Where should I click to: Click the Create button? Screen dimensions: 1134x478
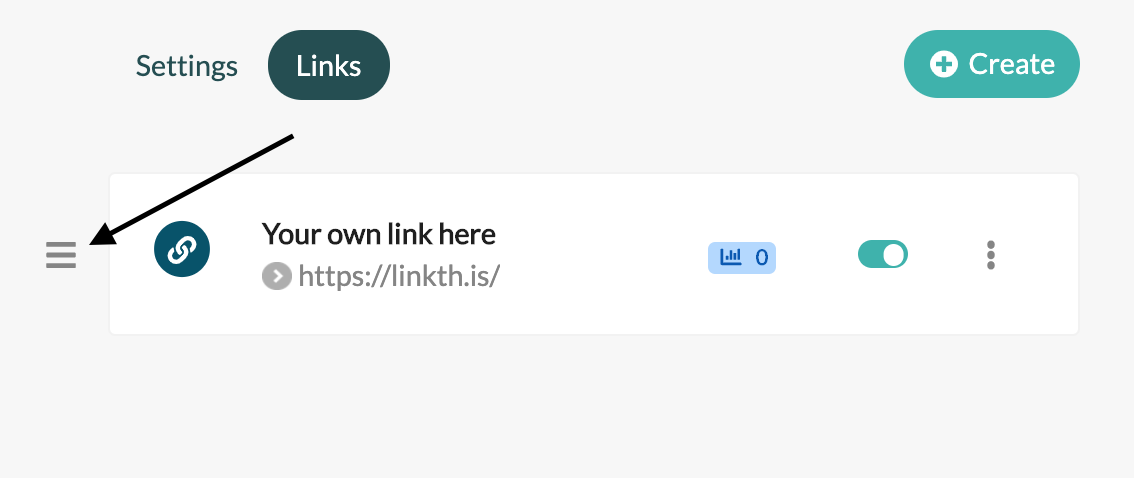992,64
